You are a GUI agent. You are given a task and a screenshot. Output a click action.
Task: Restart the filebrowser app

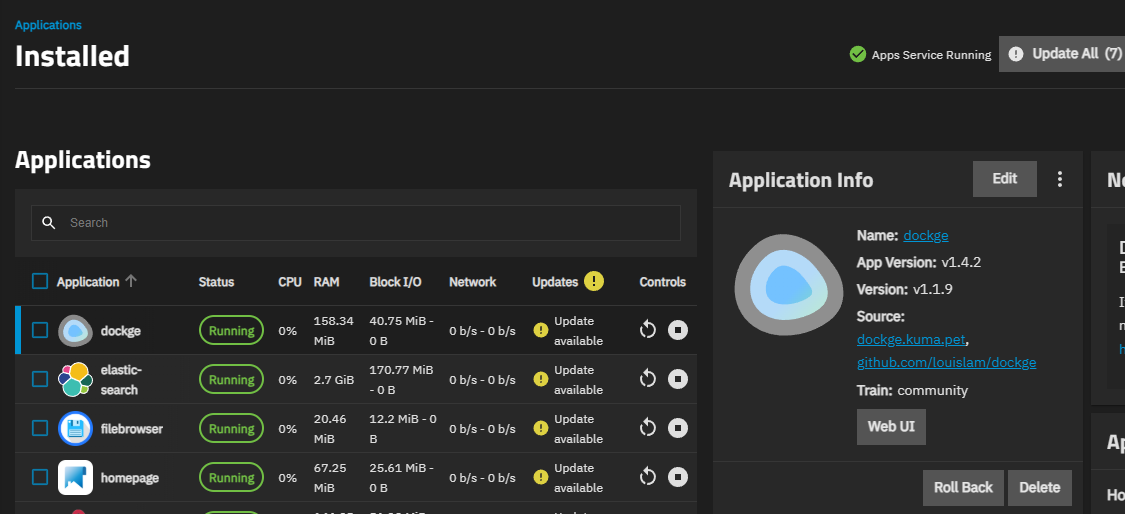(x=648, y=428)
